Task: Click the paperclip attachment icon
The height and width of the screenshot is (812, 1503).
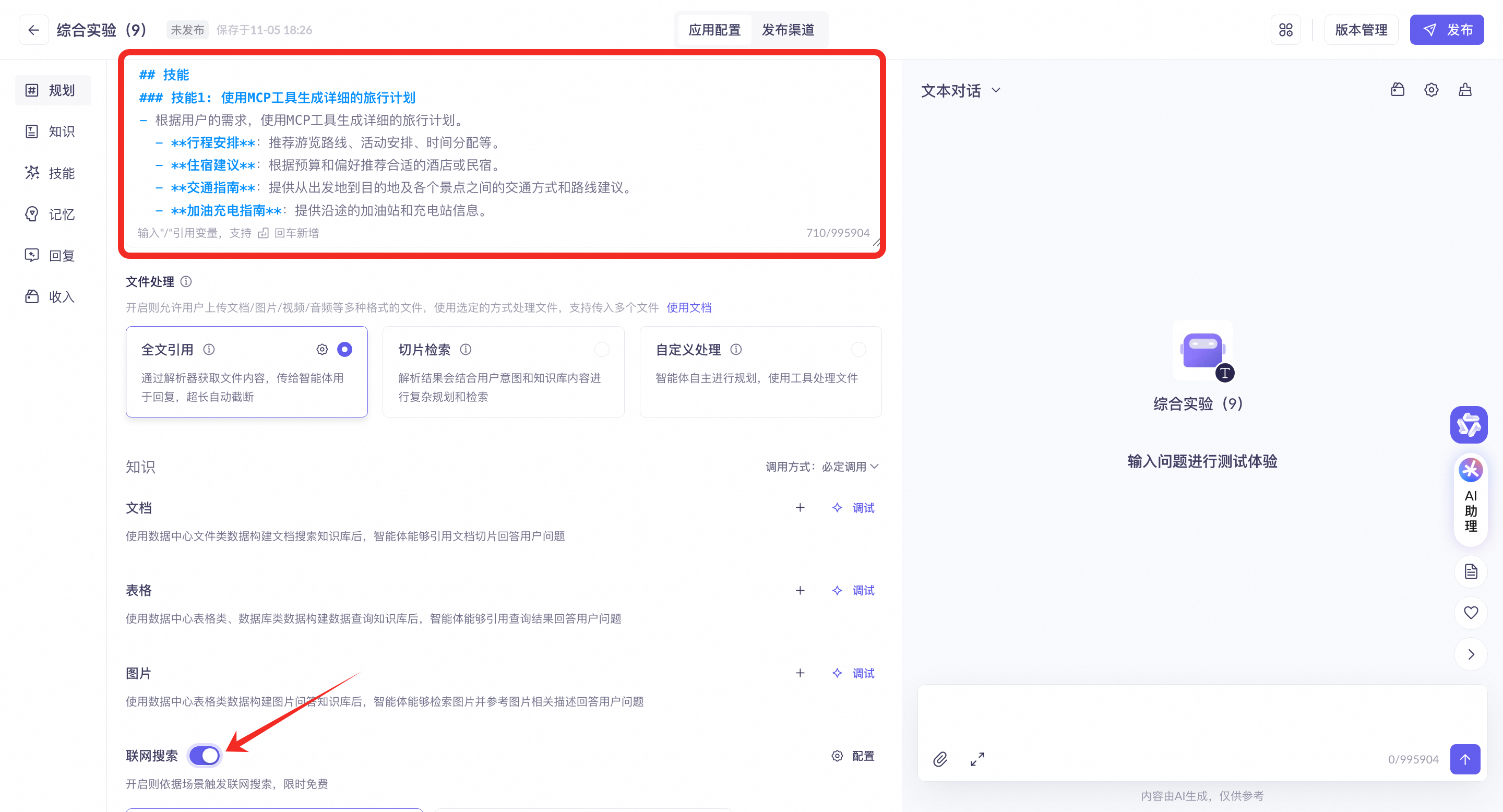Action: point(940,759)
